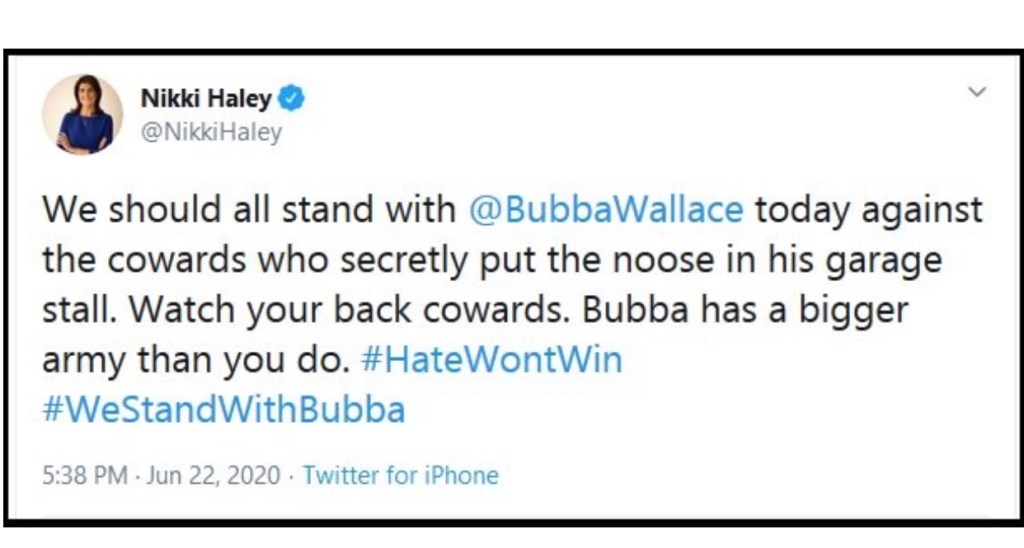Click the @NikkiHaley handle
This screenshot has width=1024, height=548.
(211, 132)
